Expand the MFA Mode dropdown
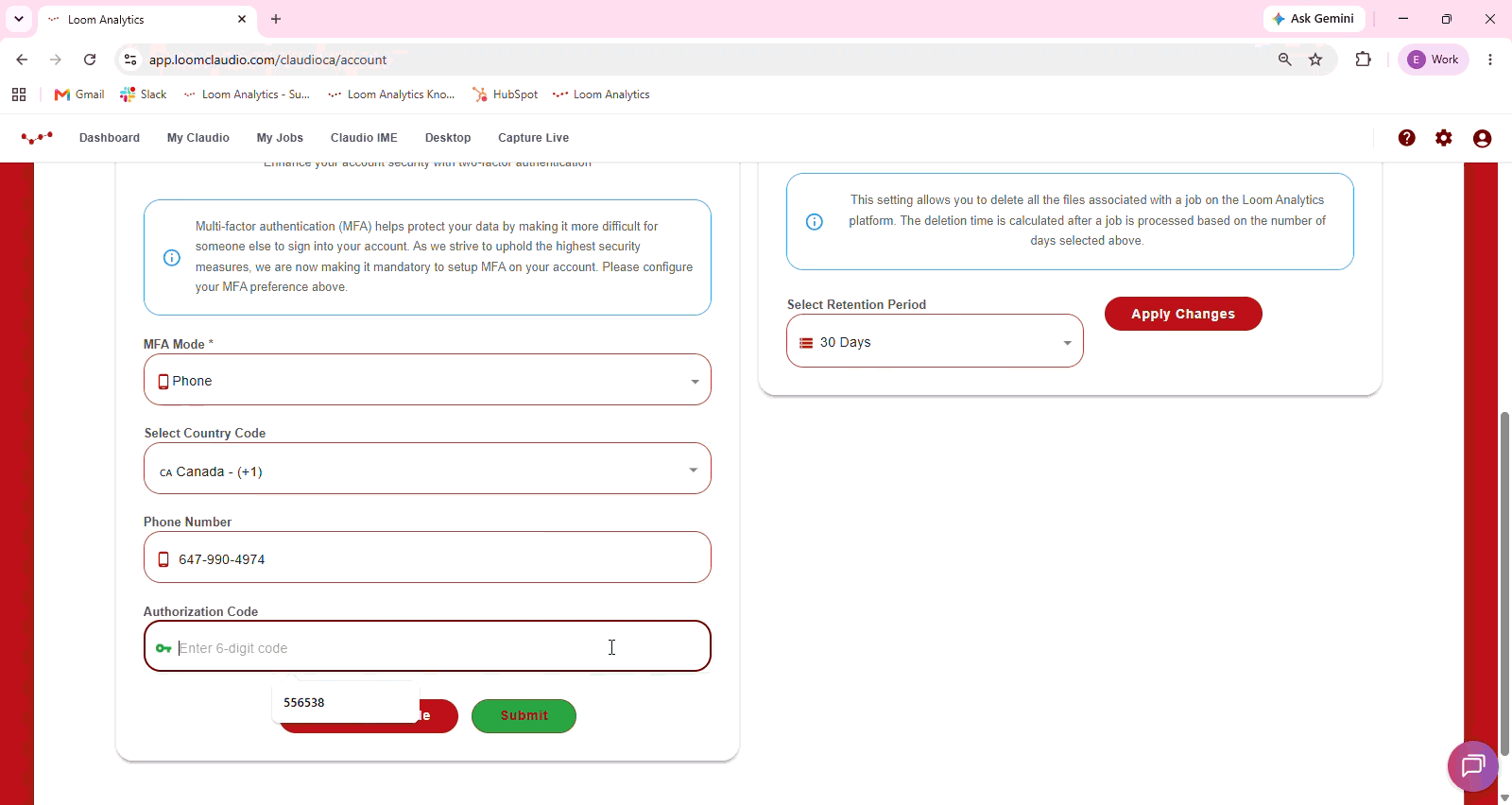The image size is (1512, 805). pyautogui.click(x=427, y=380)
